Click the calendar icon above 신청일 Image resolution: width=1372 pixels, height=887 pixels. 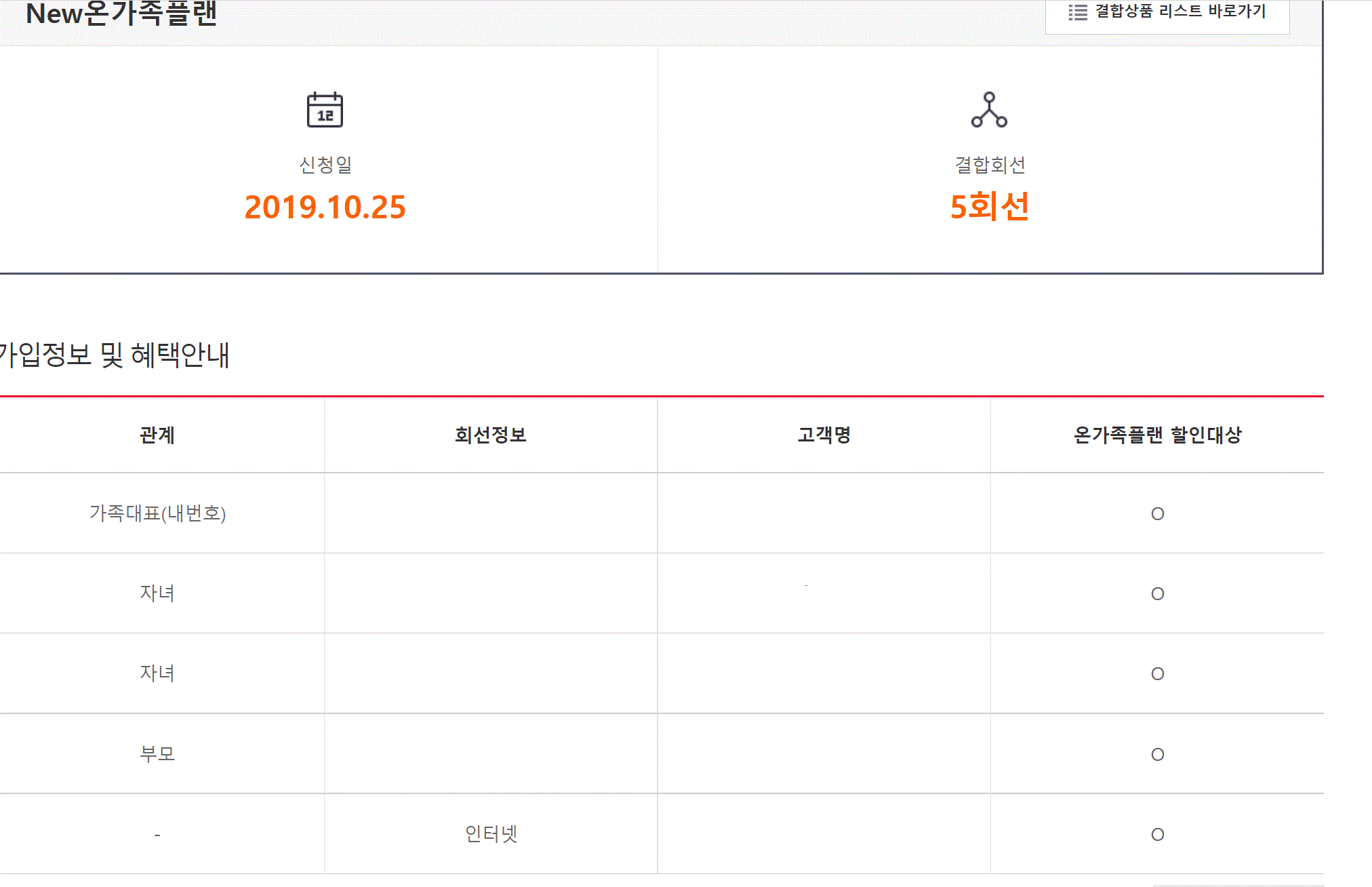pos(325,110)
